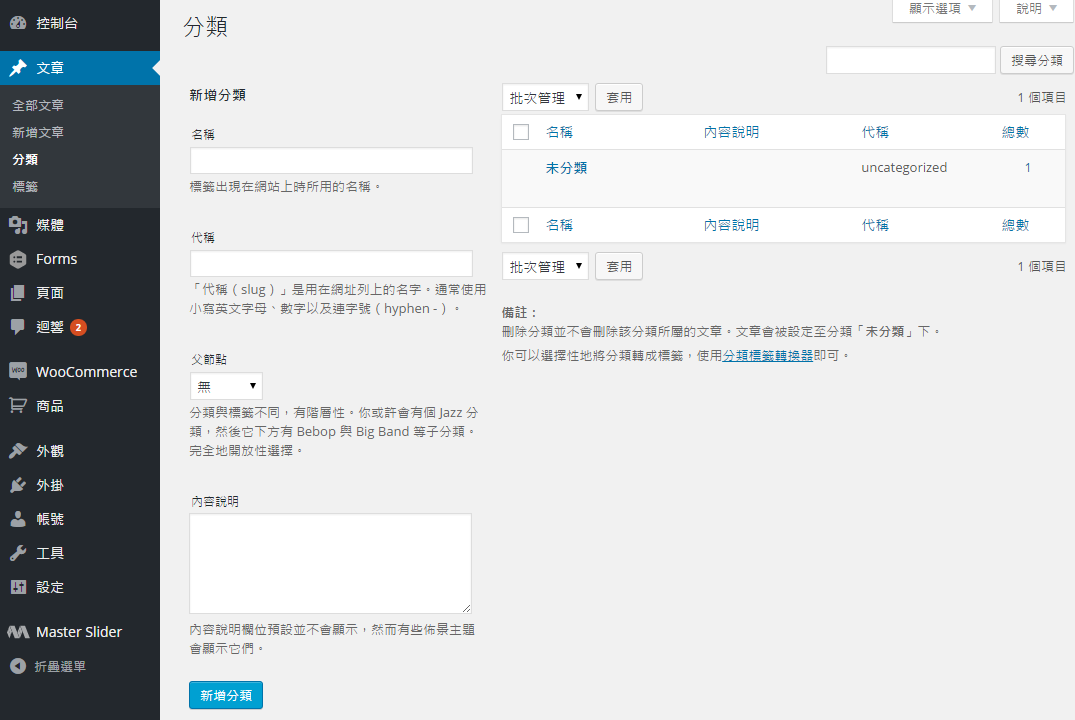Image resolution: width=1075 pixels, height=720 pixels.
Task: Click the Media icon in sidebar
Action: click(17, 225)
